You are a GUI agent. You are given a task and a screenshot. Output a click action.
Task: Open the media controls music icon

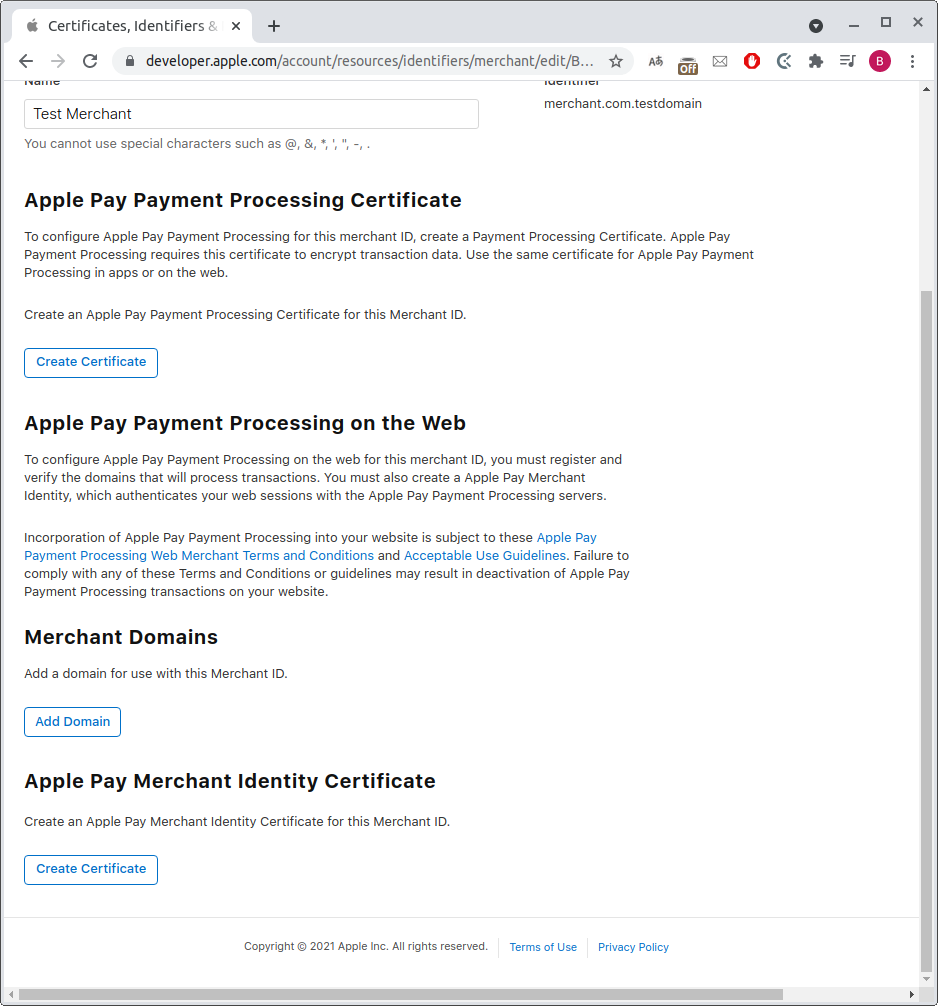tap(848, 61)
